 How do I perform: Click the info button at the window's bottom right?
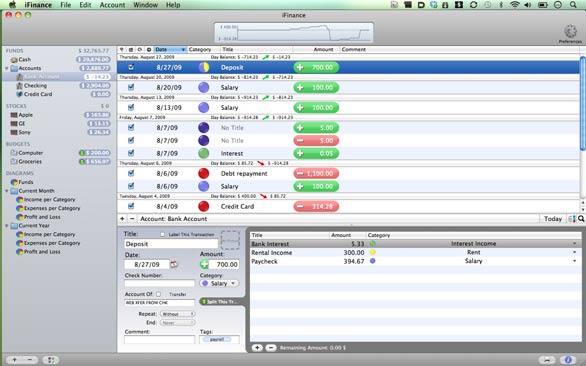pos(568,360)
